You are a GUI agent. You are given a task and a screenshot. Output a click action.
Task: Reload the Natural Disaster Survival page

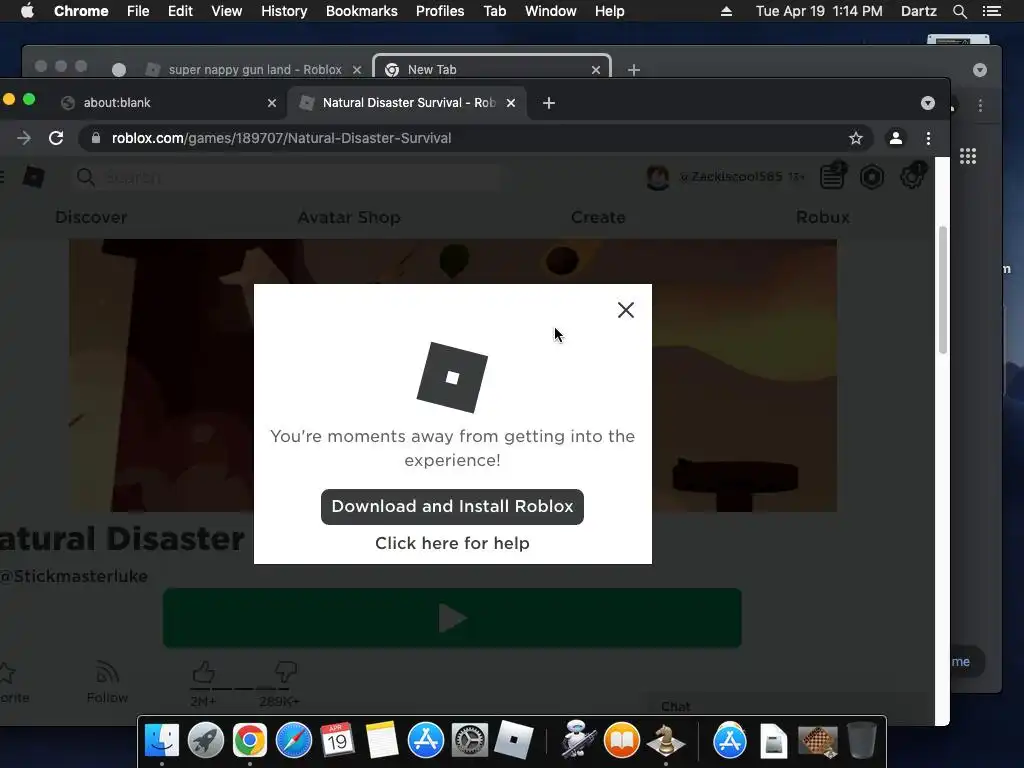tap(56, 138)
